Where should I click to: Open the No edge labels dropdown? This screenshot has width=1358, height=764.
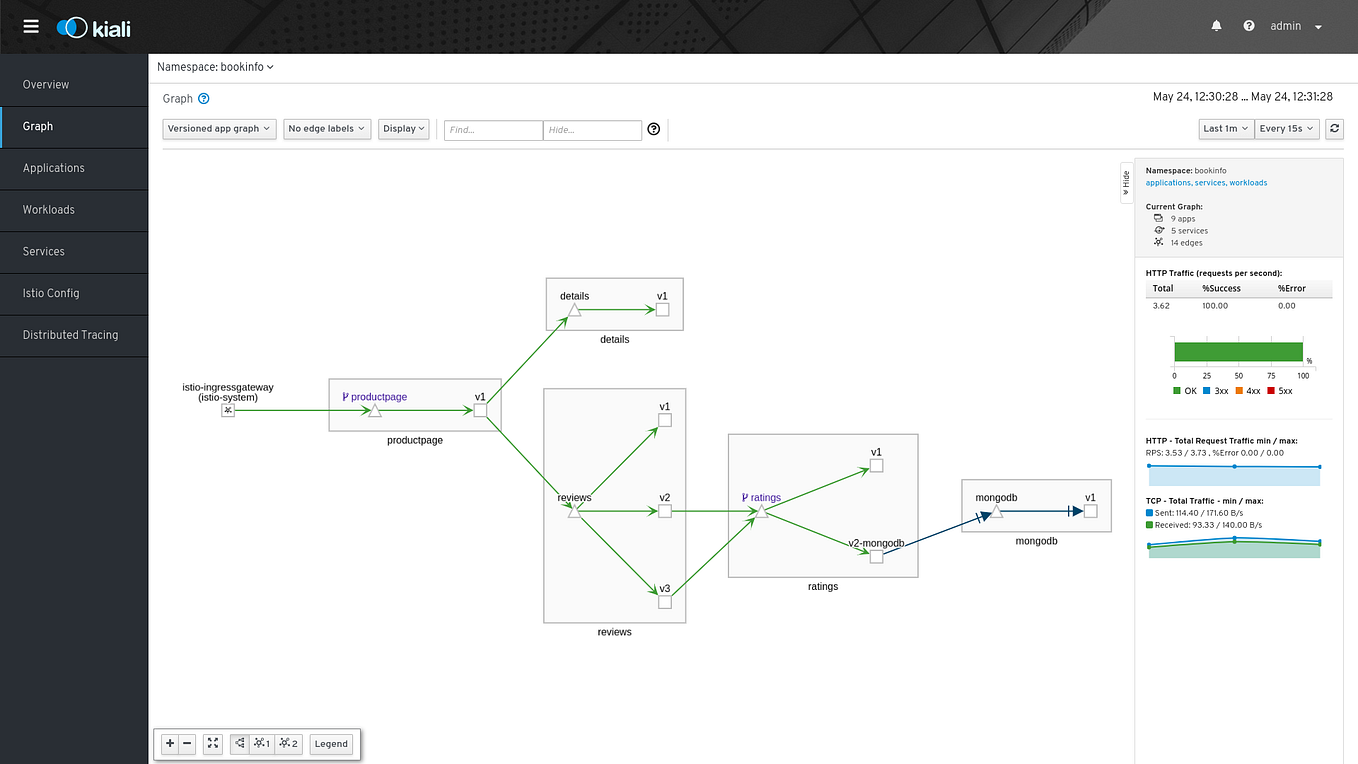(x=327, y=128)
